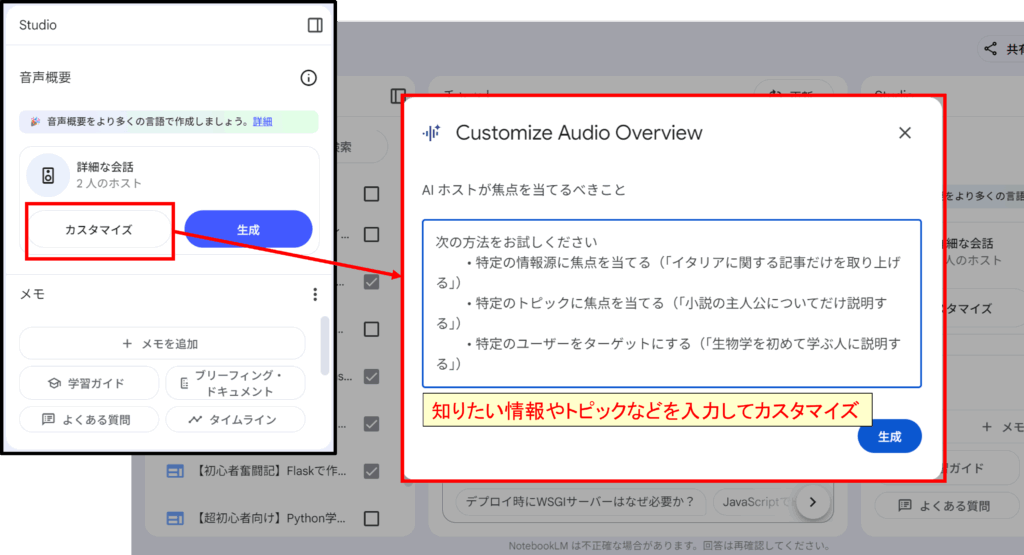Open the 【超初心者向け】Python学... source
The height and width of the screenshot is (555, 1024).
271,518
